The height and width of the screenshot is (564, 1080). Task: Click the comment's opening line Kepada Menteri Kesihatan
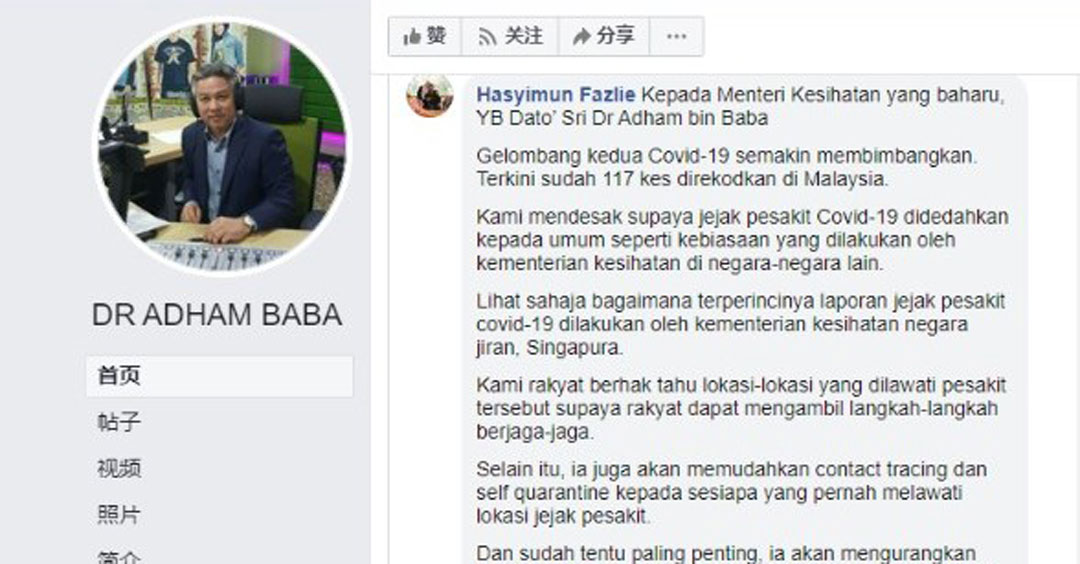[x=822, y=94]
